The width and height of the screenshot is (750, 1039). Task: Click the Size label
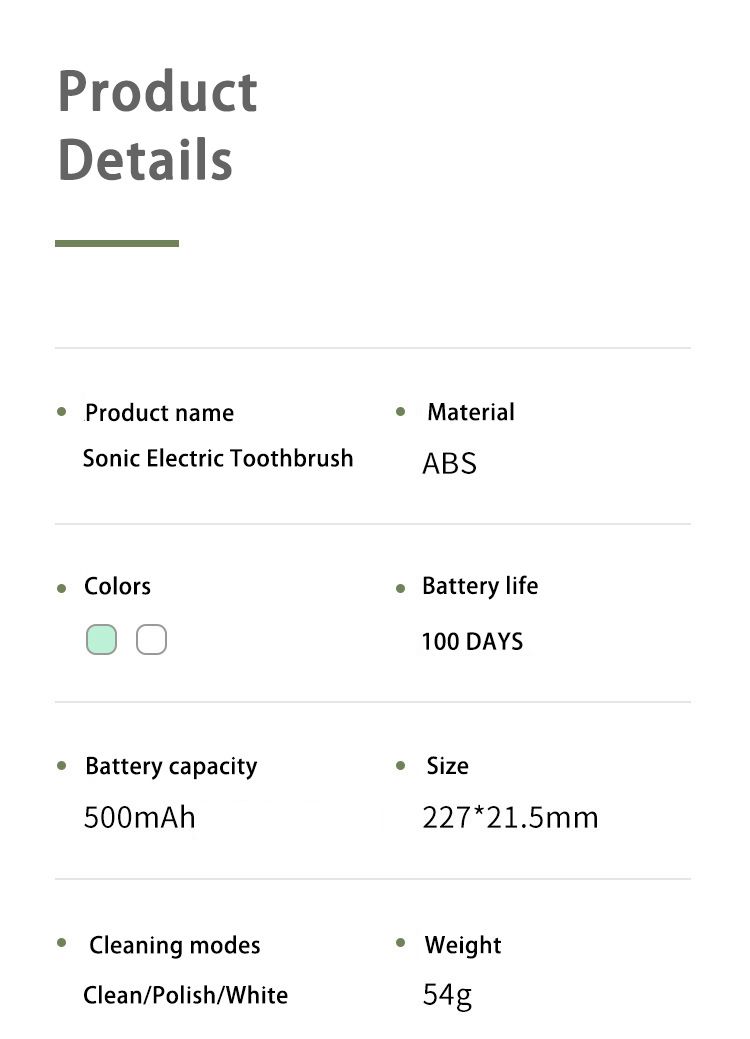(447, 766)
